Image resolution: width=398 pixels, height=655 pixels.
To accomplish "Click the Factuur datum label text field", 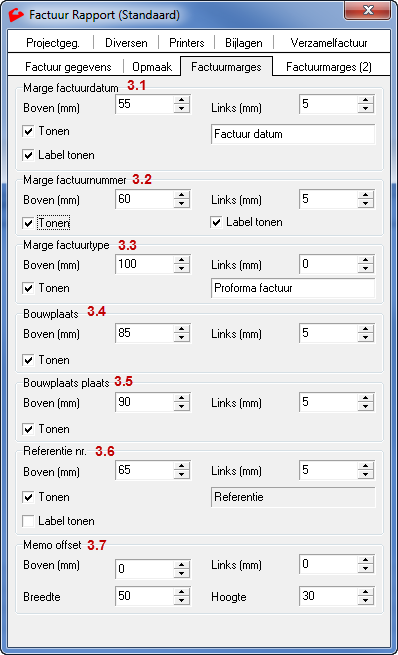I will tap(293, 134).
